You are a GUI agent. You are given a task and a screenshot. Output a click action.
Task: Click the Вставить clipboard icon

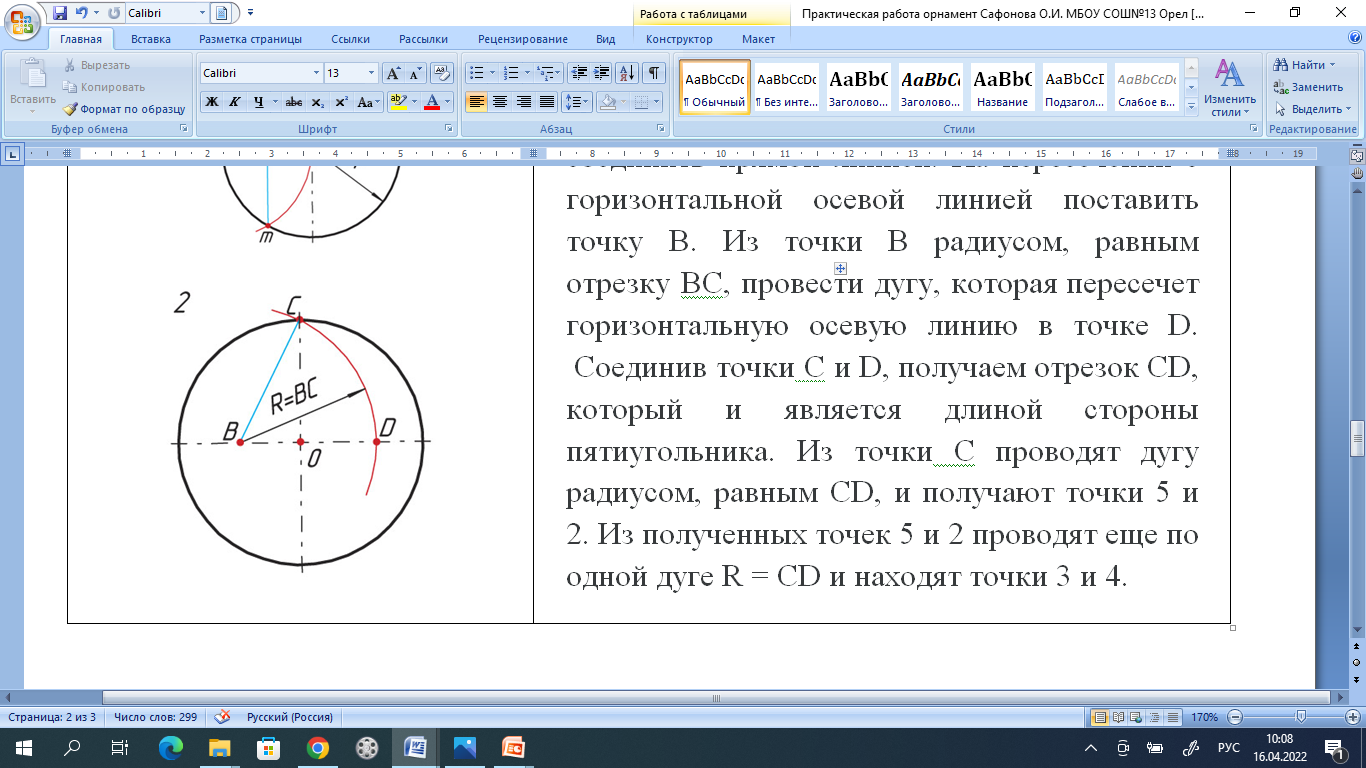click(33, 75)
